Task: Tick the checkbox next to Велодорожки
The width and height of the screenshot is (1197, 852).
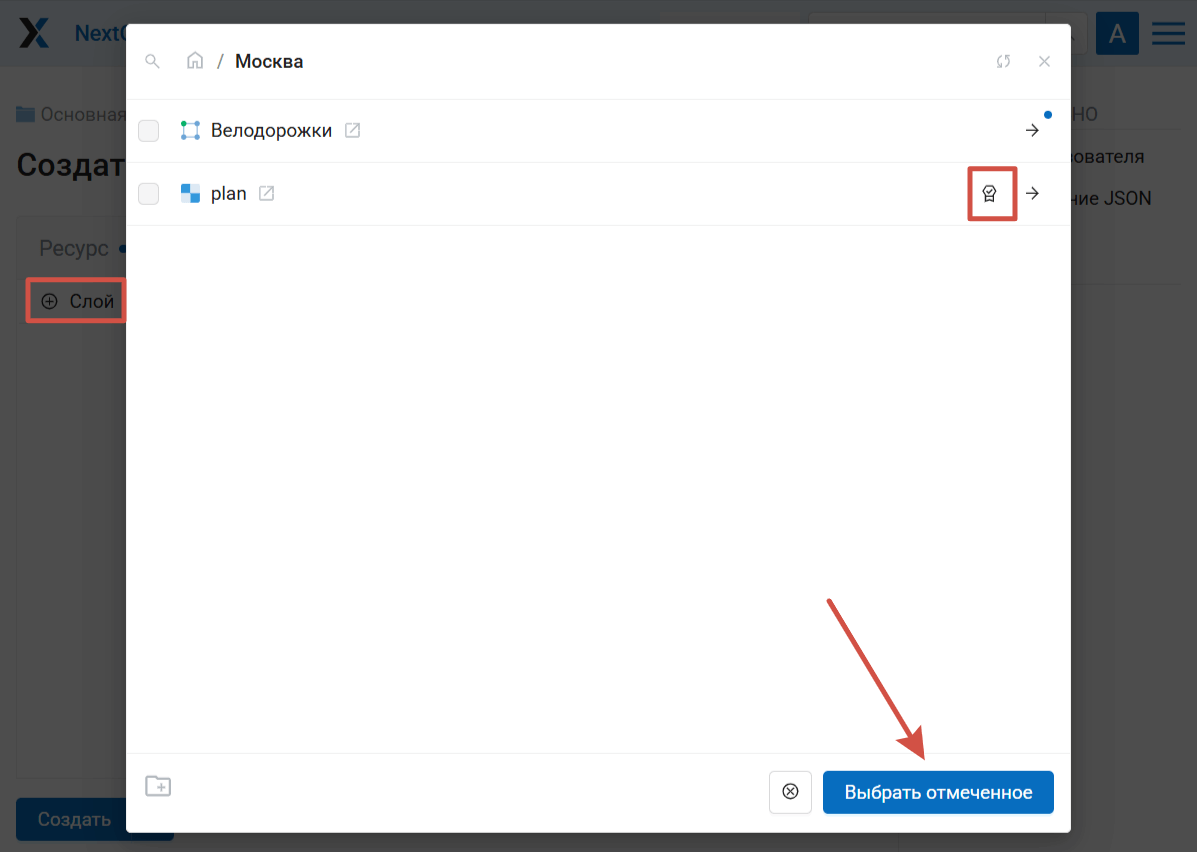Action: pyautogui.click(x=148, y=131)
